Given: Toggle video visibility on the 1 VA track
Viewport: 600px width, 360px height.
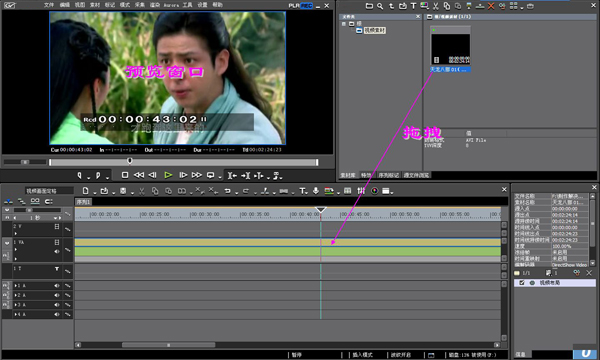Looking at the screenshot, I should [x=57, y=242].
